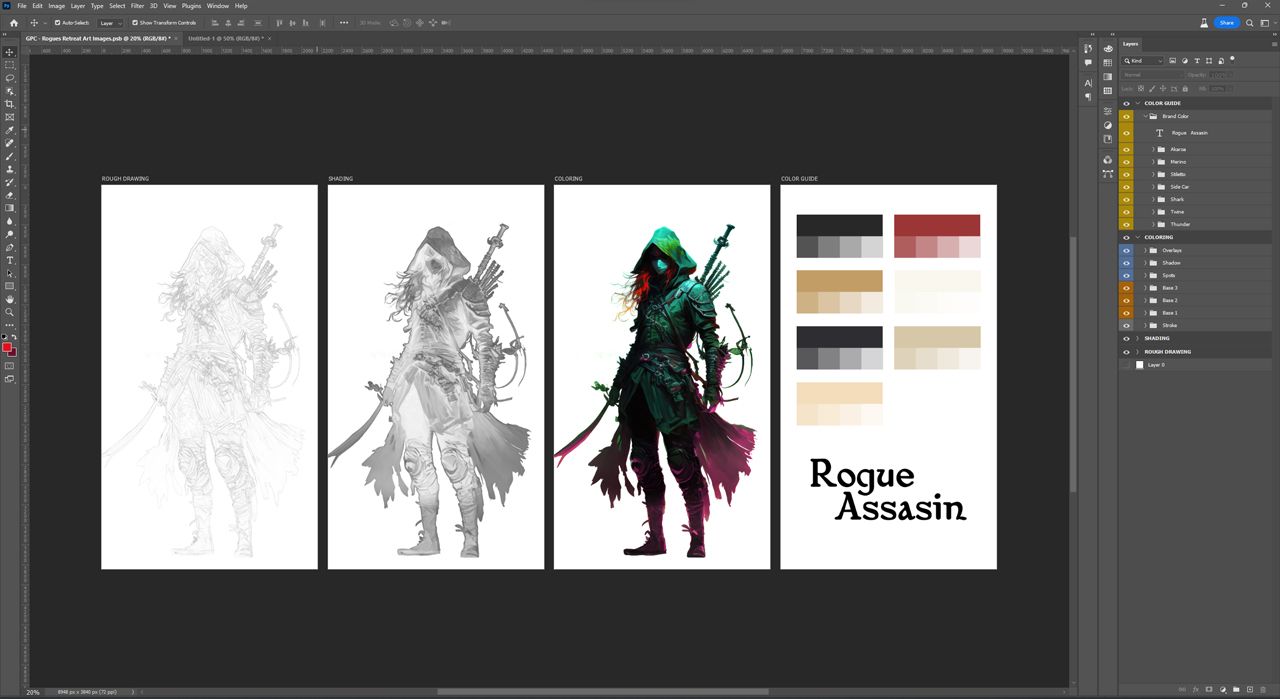Open the Auto-Select Layer dropdown
The height and width of the screenshot is (699, 1280).
point(110,22)
